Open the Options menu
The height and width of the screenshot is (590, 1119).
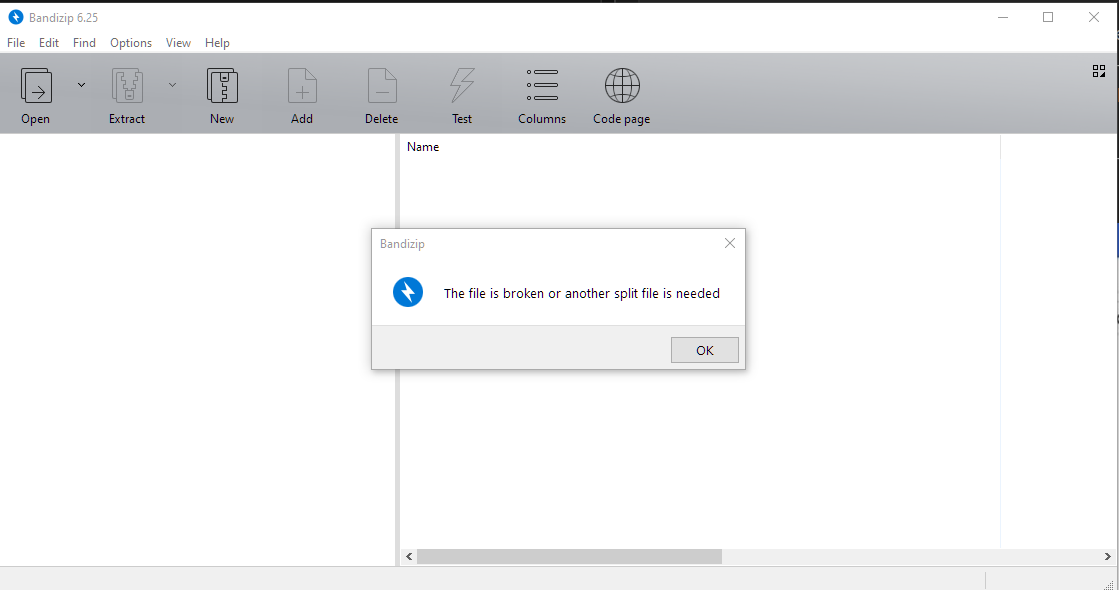click(x=131, y=43)
